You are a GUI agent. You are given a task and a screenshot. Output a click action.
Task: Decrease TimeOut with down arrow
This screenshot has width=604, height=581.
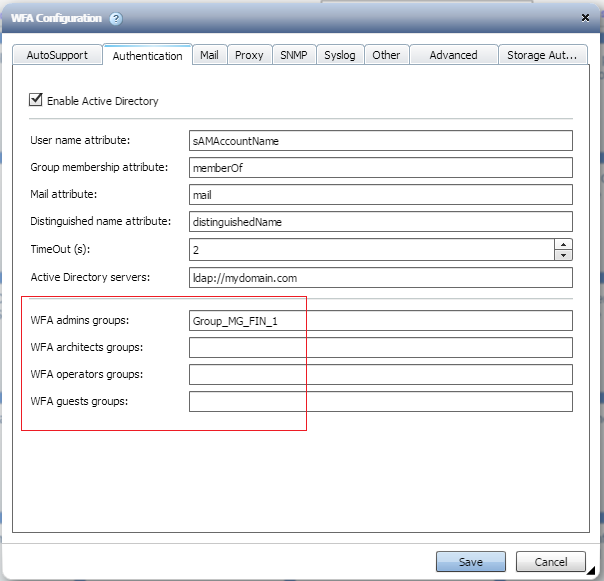(564, 255)
